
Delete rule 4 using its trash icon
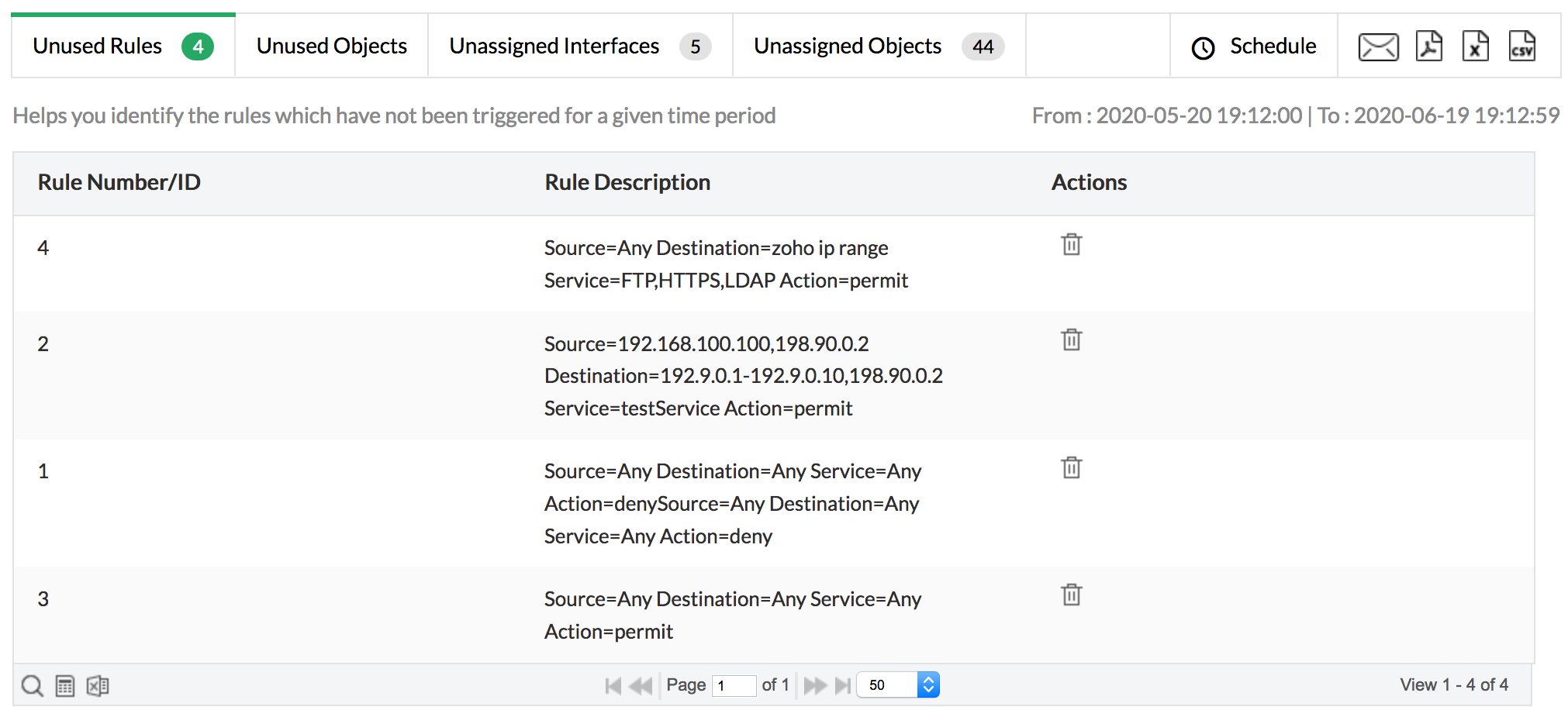(x=1072, y=244)
